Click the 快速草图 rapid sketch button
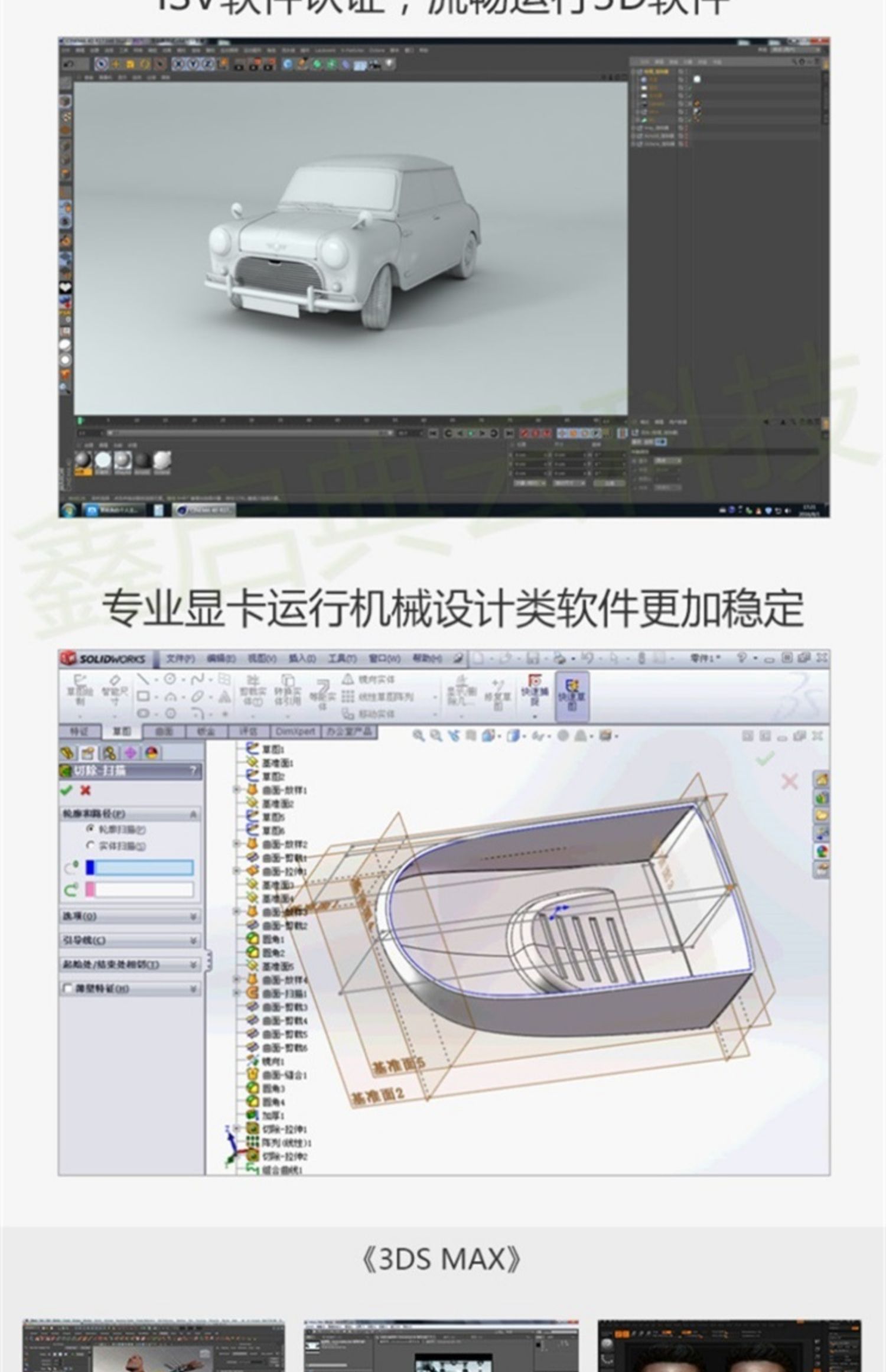886x1372 pixels. coord(572,696)
